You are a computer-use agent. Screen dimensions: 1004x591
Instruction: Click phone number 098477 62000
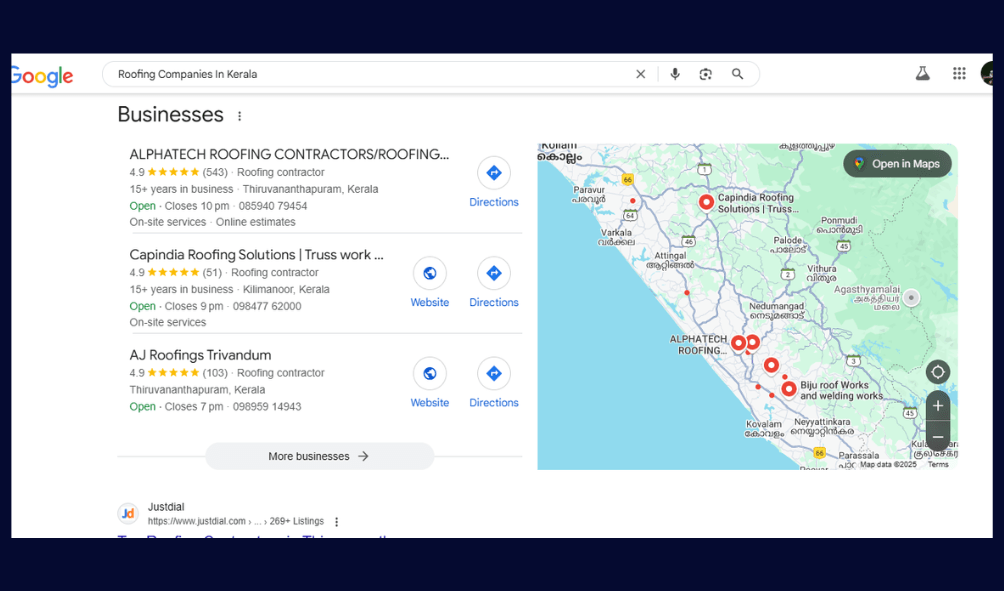267,306
